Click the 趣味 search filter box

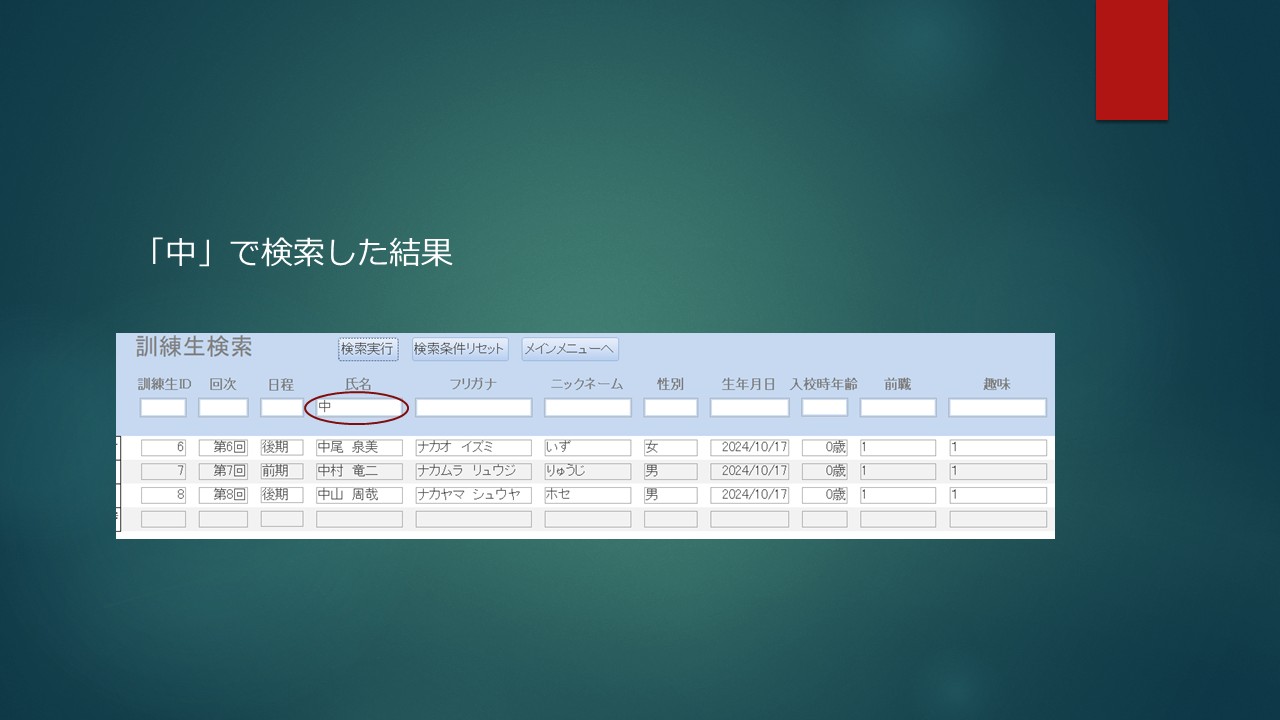point(998,408)
